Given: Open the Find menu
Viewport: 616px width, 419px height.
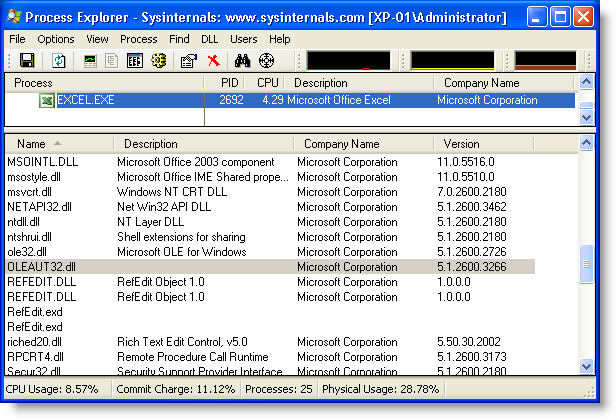Looking at the screenshot, I should [179, 39].
